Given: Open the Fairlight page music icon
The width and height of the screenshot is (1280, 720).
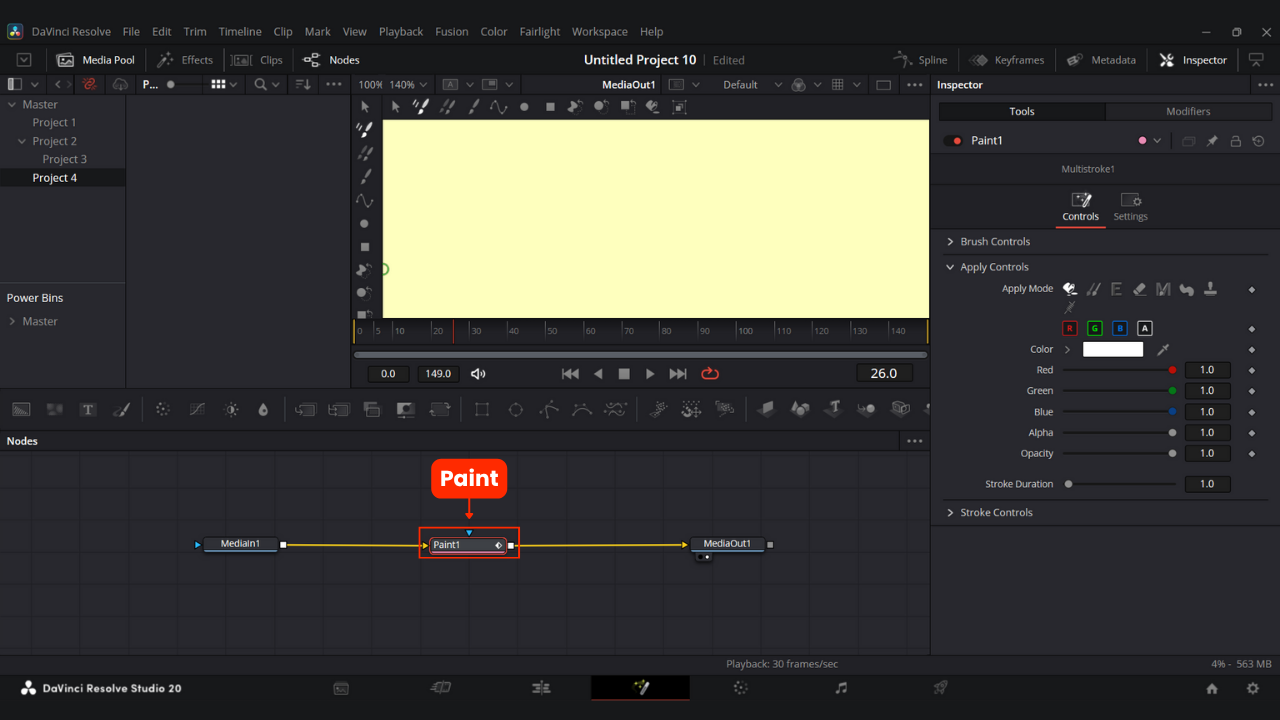Looking at the screenshot, I should [x=841, y=688].
